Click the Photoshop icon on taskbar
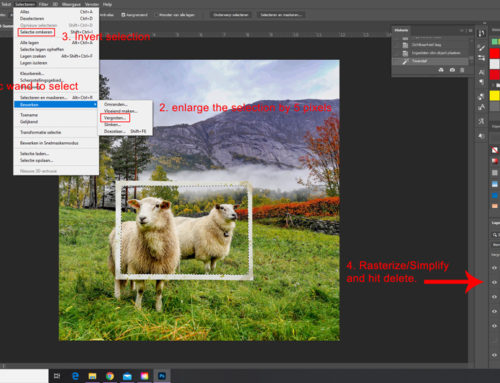 point(162,376)
